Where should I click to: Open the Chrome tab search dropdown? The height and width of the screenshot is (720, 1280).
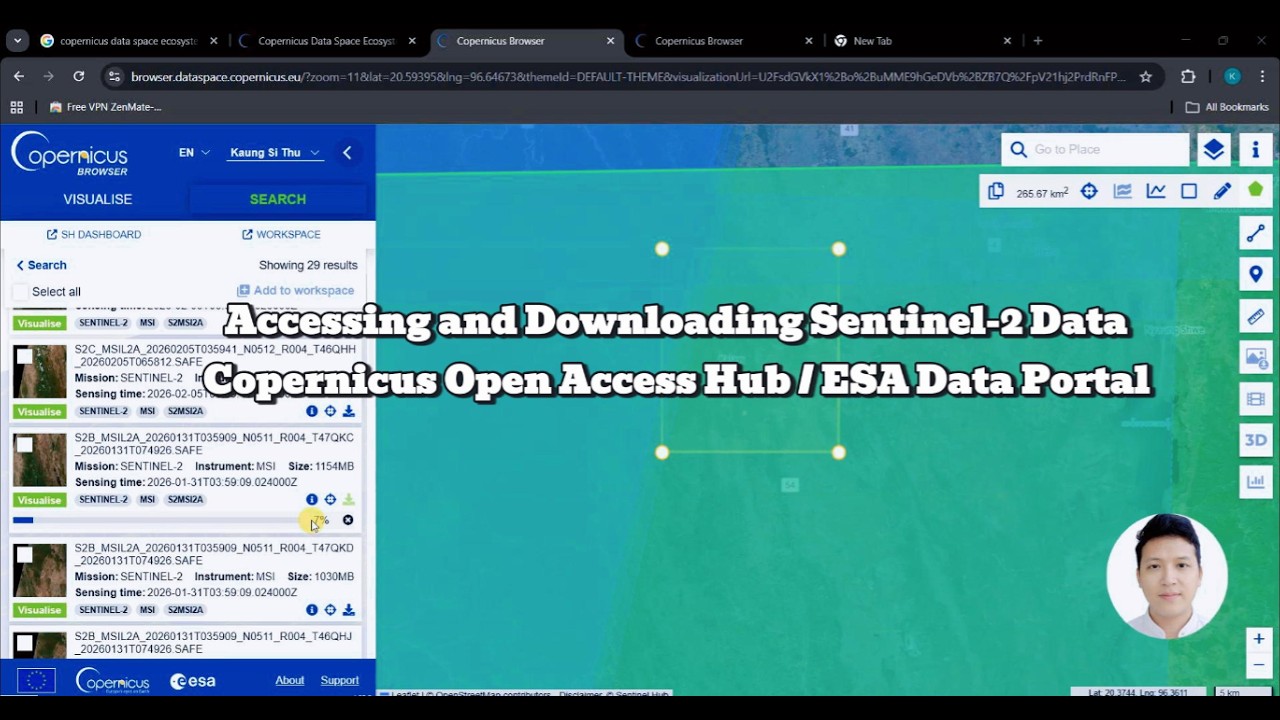pos(17,41)
